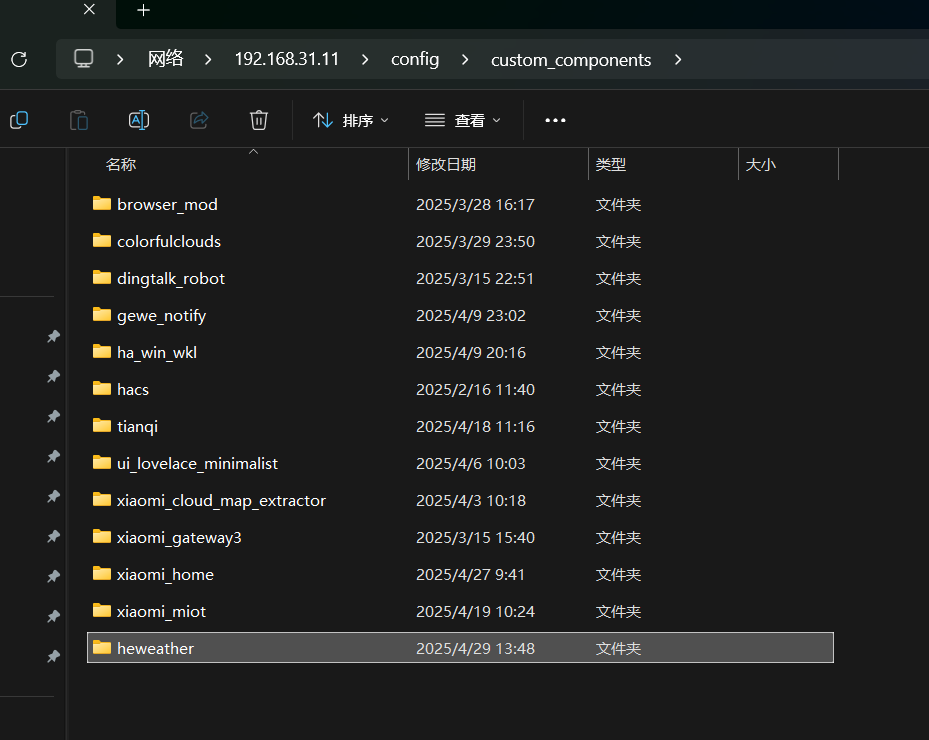Click the browser_mod folder name
The image size is (929, 740).
coord(167,204)
